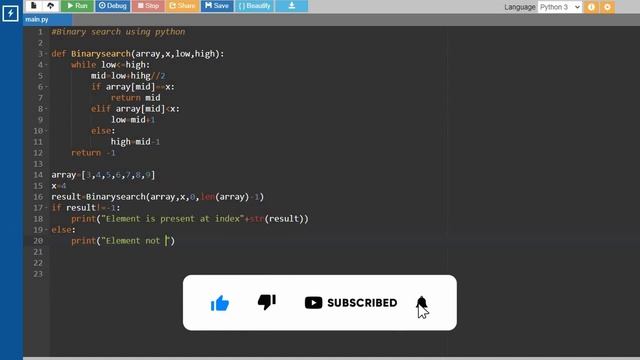640x360 pixels.
Task: Format code using the Beautify button
Action: click(x=254, y=6)
